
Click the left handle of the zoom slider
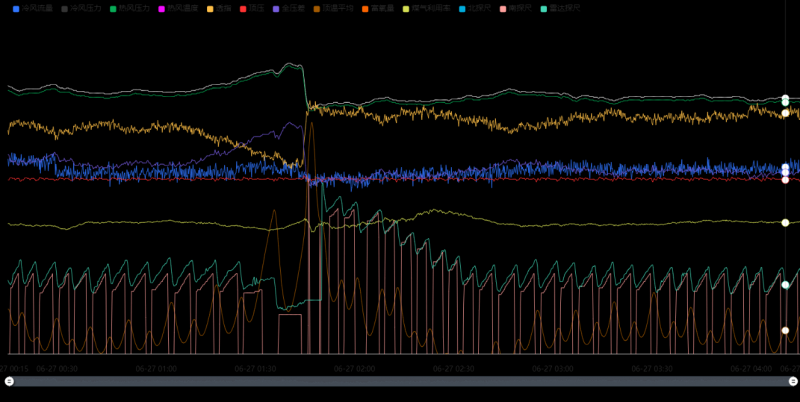[9, 381]
